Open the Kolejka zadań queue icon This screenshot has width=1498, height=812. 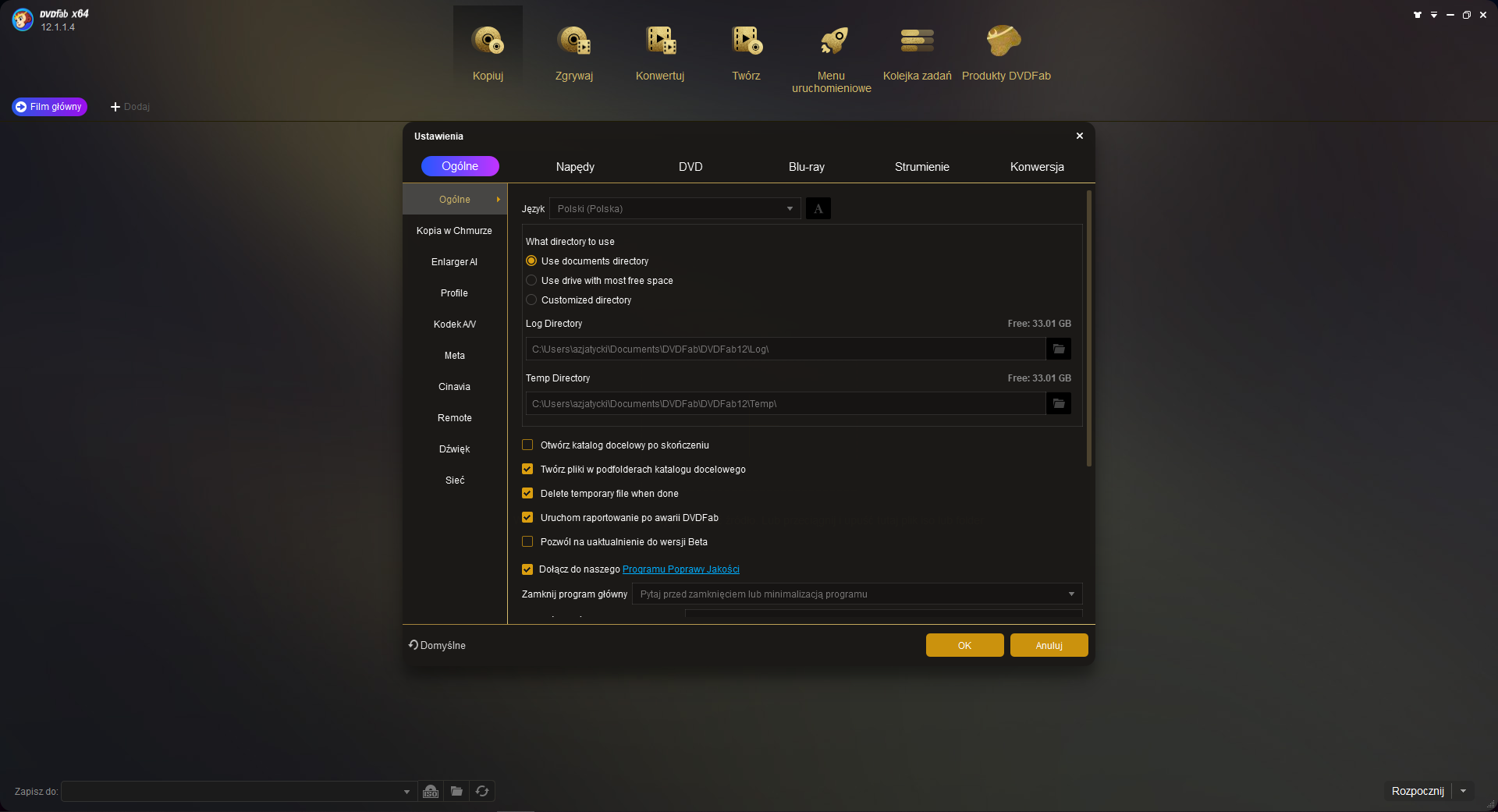(x=918, y=41)
